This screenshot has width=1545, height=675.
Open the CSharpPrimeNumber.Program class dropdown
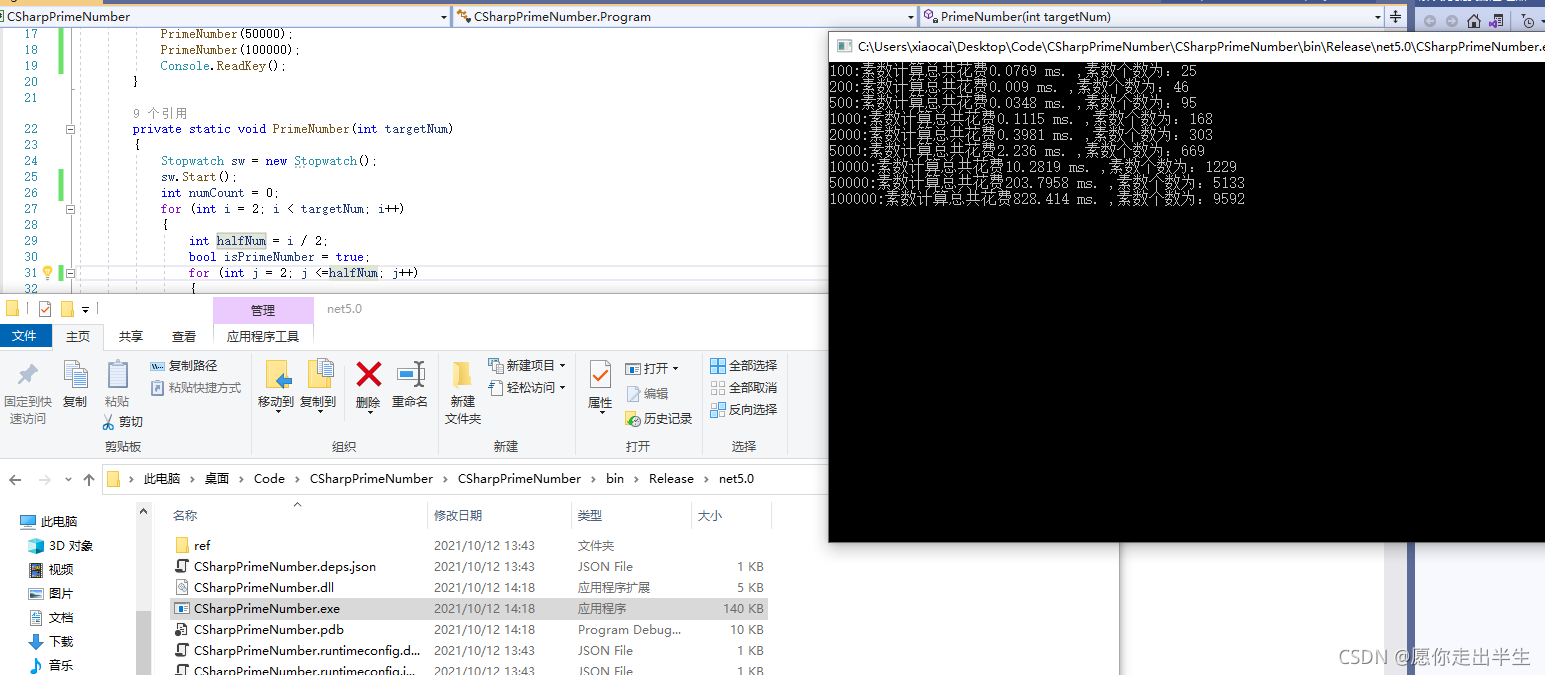pos(910,17)
